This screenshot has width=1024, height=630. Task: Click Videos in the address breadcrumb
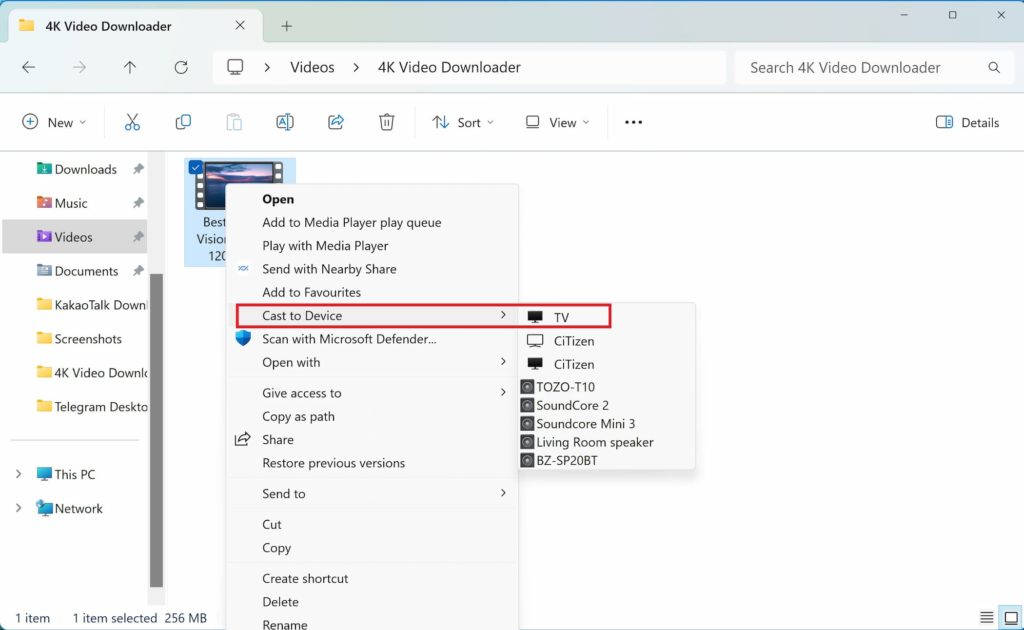coord(312,67)
